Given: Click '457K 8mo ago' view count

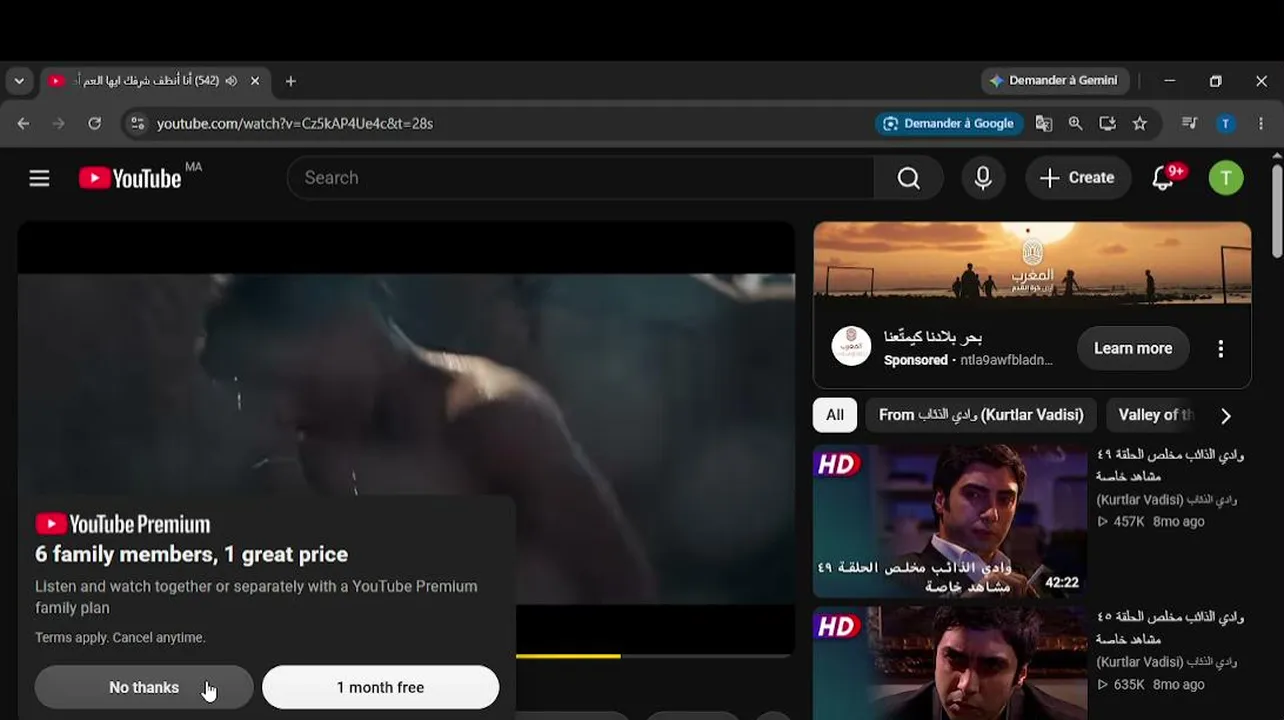Looking at the screenshot, I should tap(1151, 521).
